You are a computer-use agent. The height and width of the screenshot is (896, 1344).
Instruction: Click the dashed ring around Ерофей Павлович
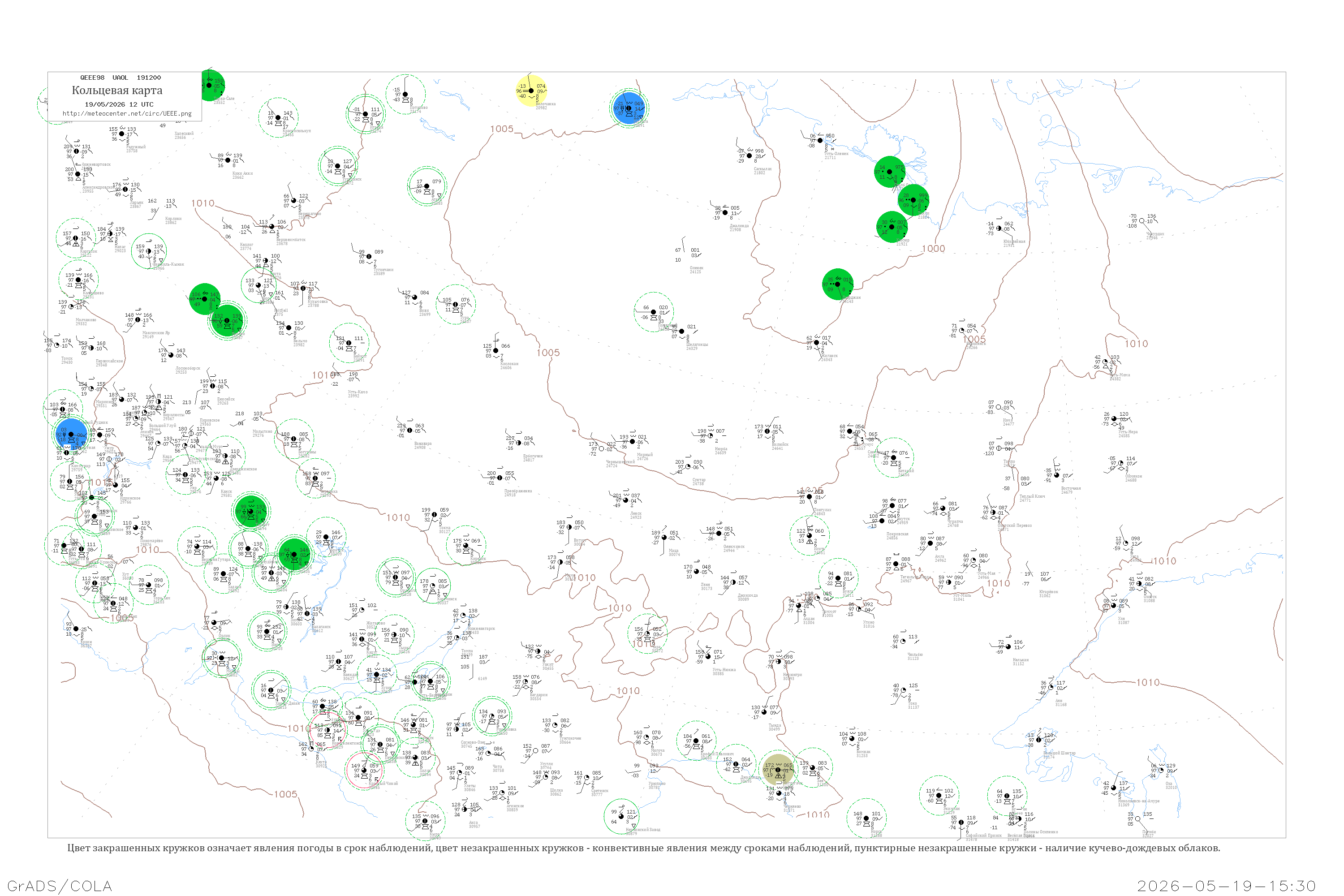696,741
